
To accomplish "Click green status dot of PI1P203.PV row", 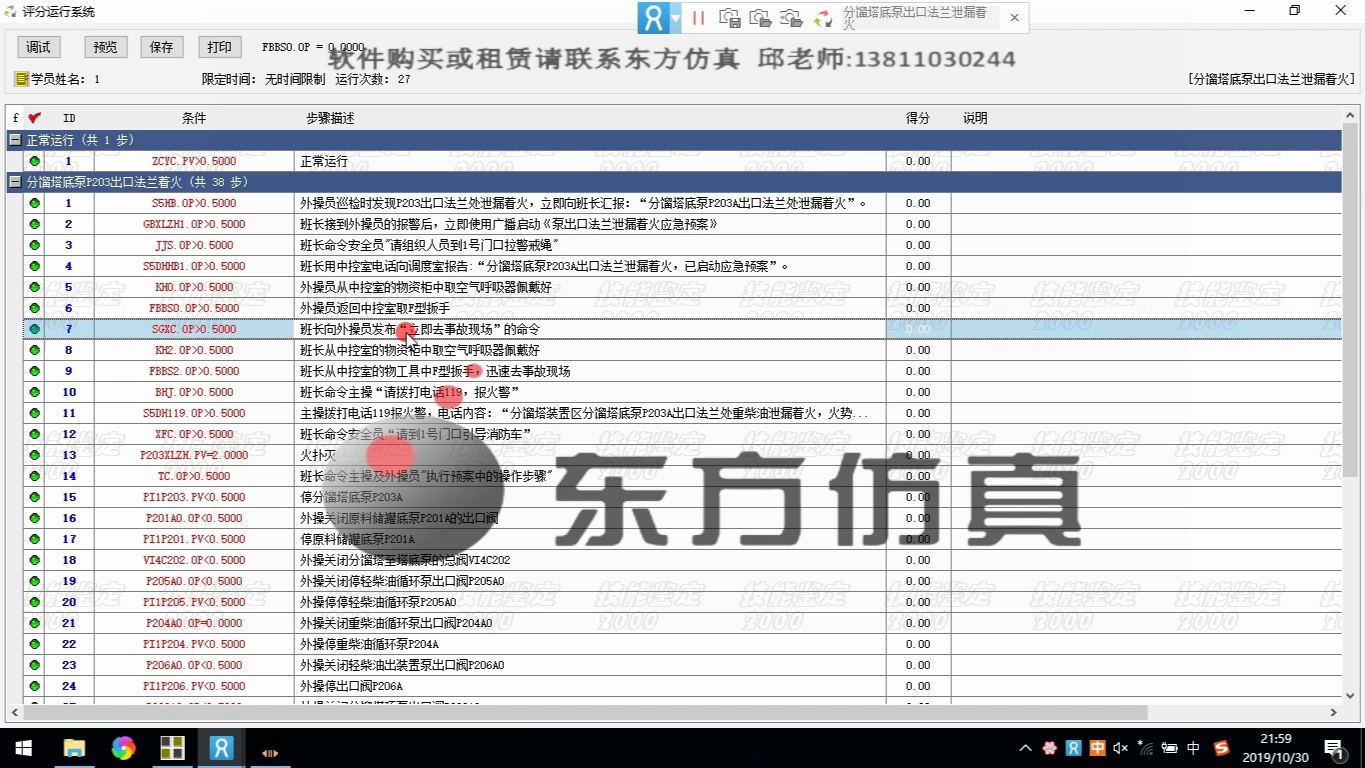I will pyautogui.click(x=34, y=497).
